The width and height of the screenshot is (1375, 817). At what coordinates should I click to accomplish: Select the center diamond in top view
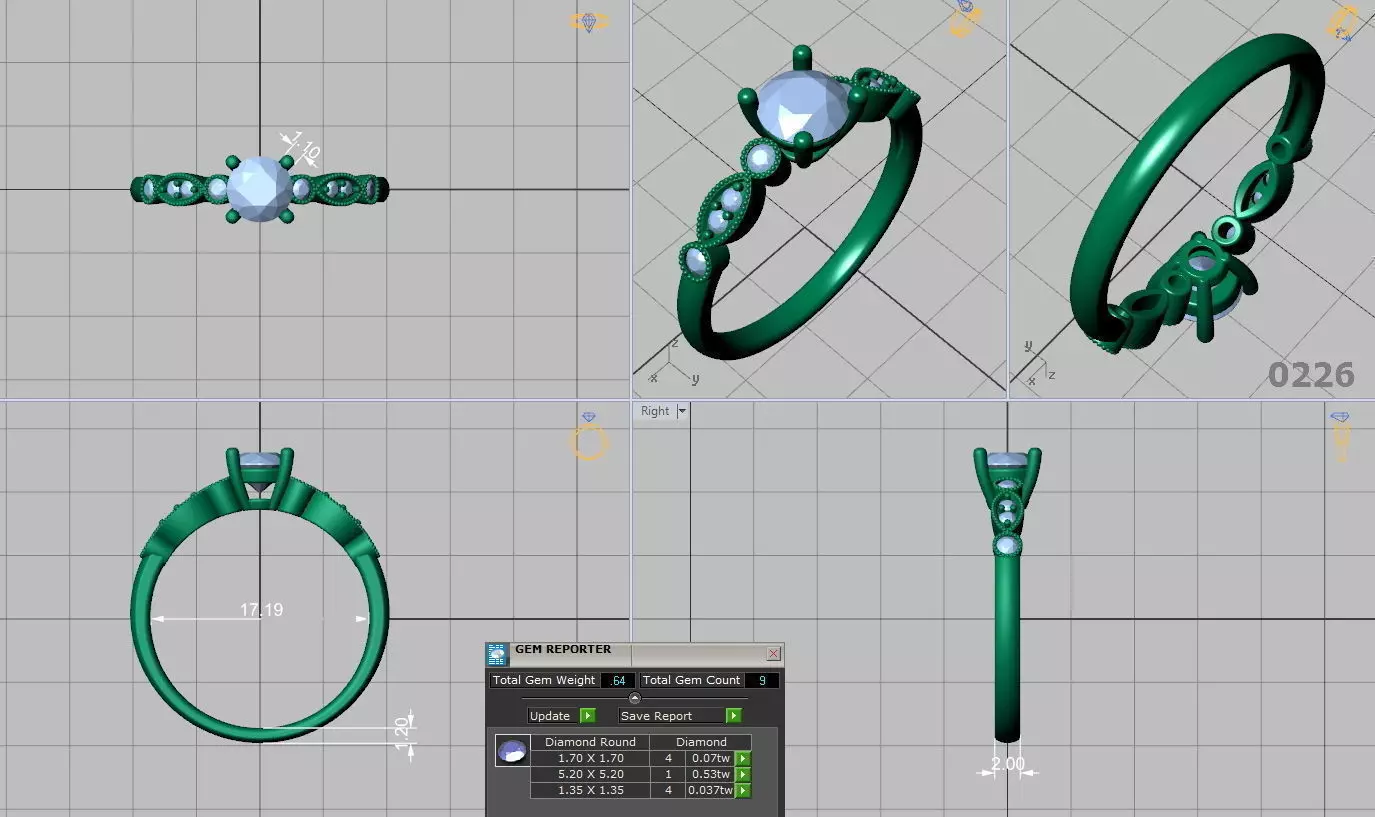point(259,188)
